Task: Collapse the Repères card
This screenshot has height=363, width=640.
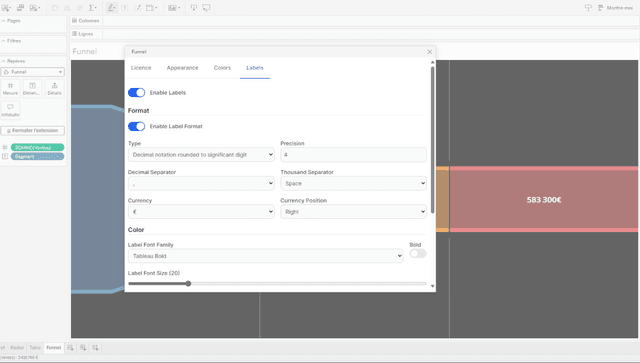Action: pyautogui.click(x=3, y=61)
